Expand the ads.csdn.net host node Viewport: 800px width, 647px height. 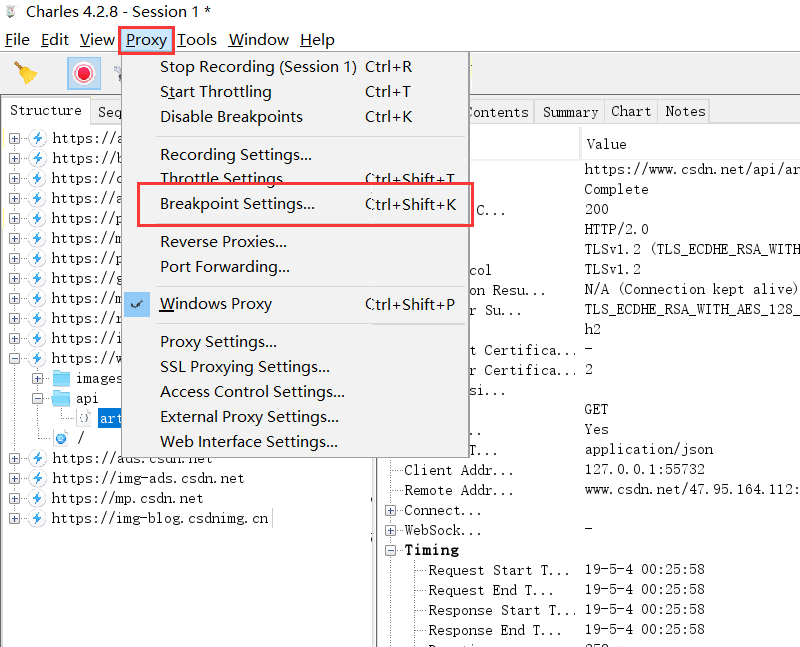coord(14,459)
